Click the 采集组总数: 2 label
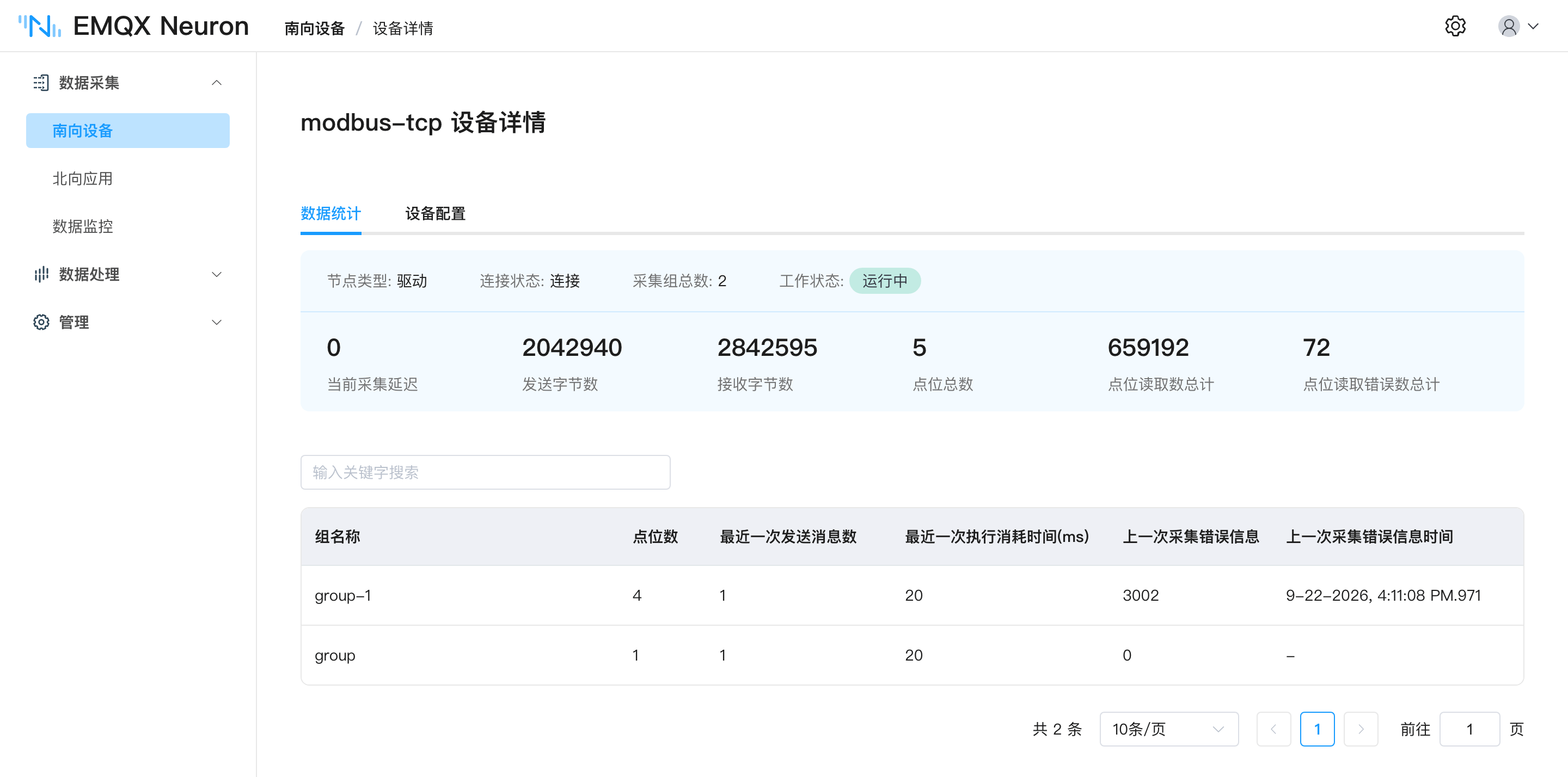The height and width of the screenshot is (777, 1568). click(679, 281)
